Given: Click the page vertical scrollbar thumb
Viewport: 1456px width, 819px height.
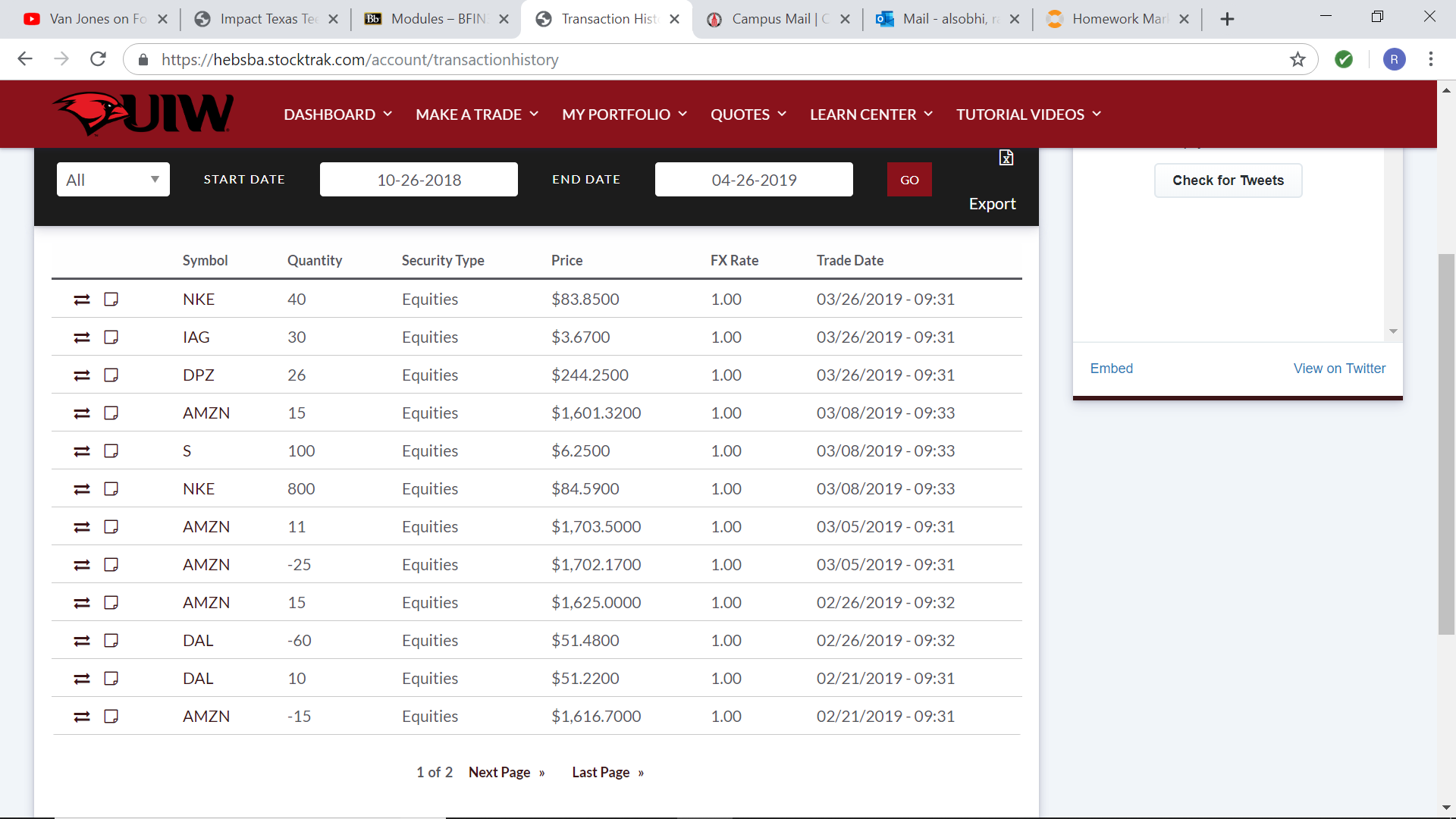Looking at the screenshot, I should [x=1446, y=444].
